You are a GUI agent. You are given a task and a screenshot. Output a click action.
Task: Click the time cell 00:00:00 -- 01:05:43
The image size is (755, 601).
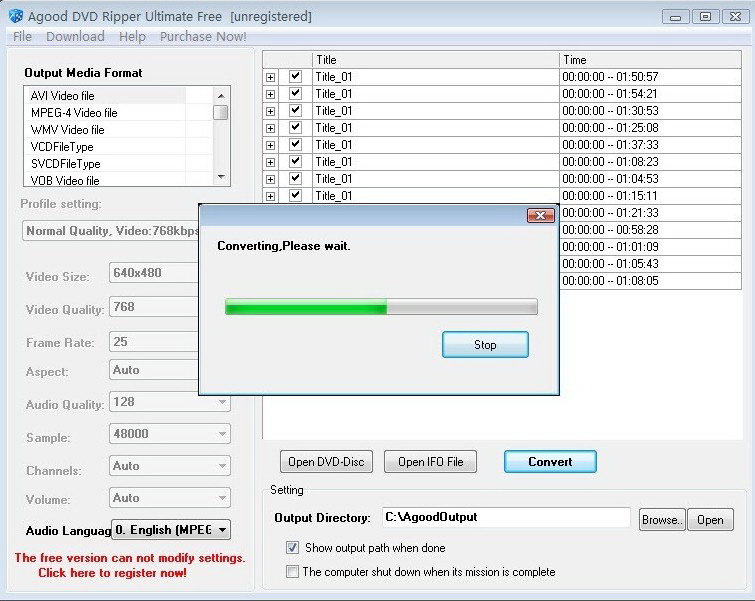coord(650,264)
